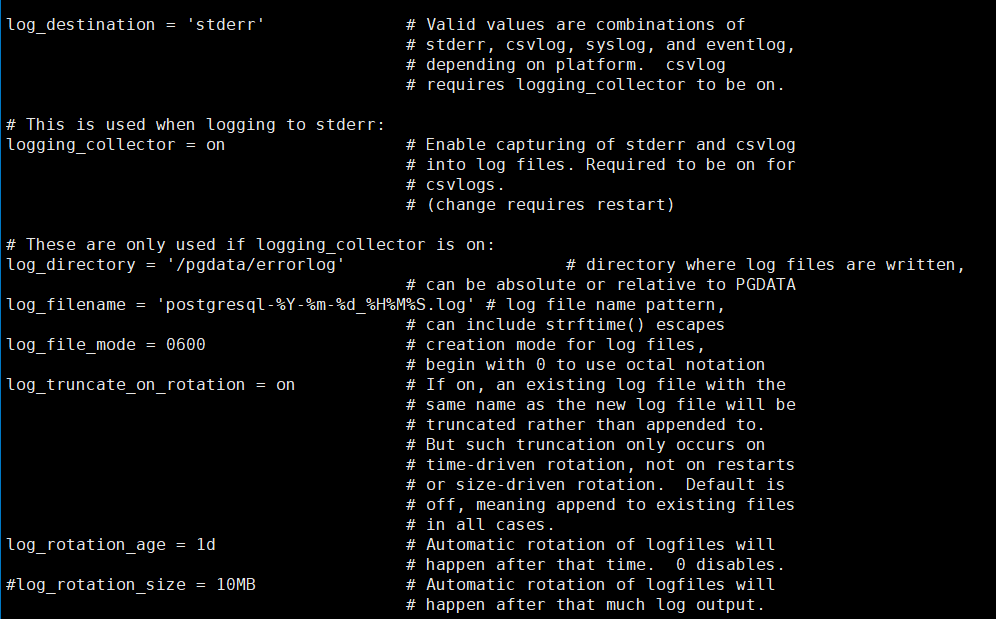Place cursor on the 0600 mode value
Image resolution: width=996 pixels, height=619 pixels.
[185, 344]
